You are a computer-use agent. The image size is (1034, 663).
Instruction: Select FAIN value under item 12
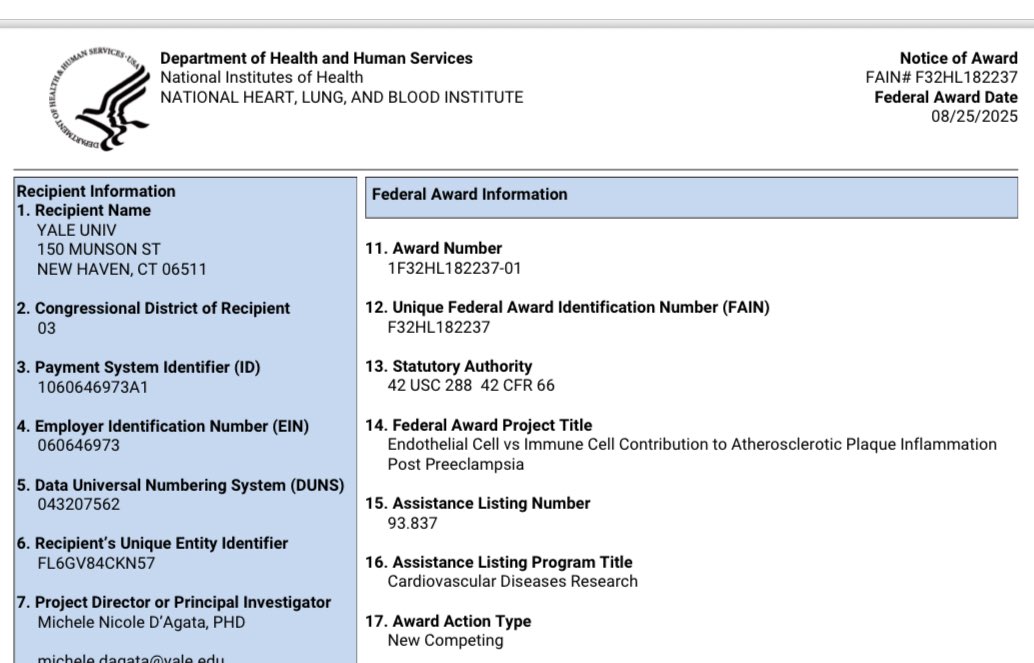click(439, 327)
